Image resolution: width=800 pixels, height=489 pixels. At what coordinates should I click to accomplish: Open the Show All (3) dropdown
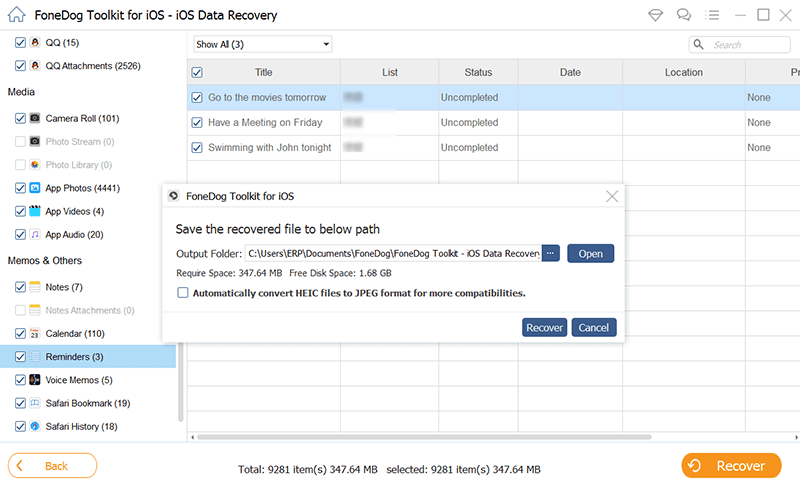click(263, 44)
